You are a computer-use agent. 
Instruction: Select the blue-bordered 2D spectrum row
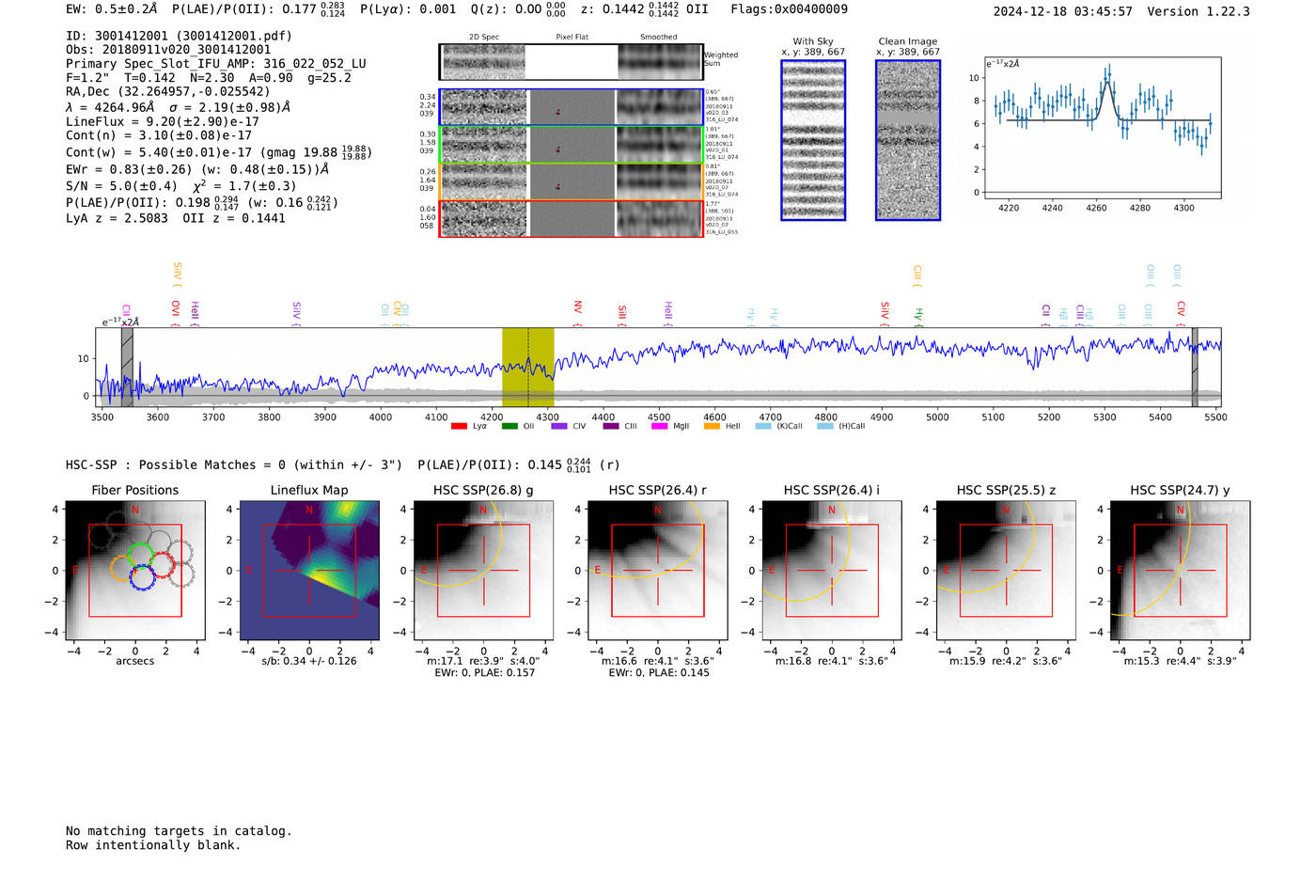572,107
